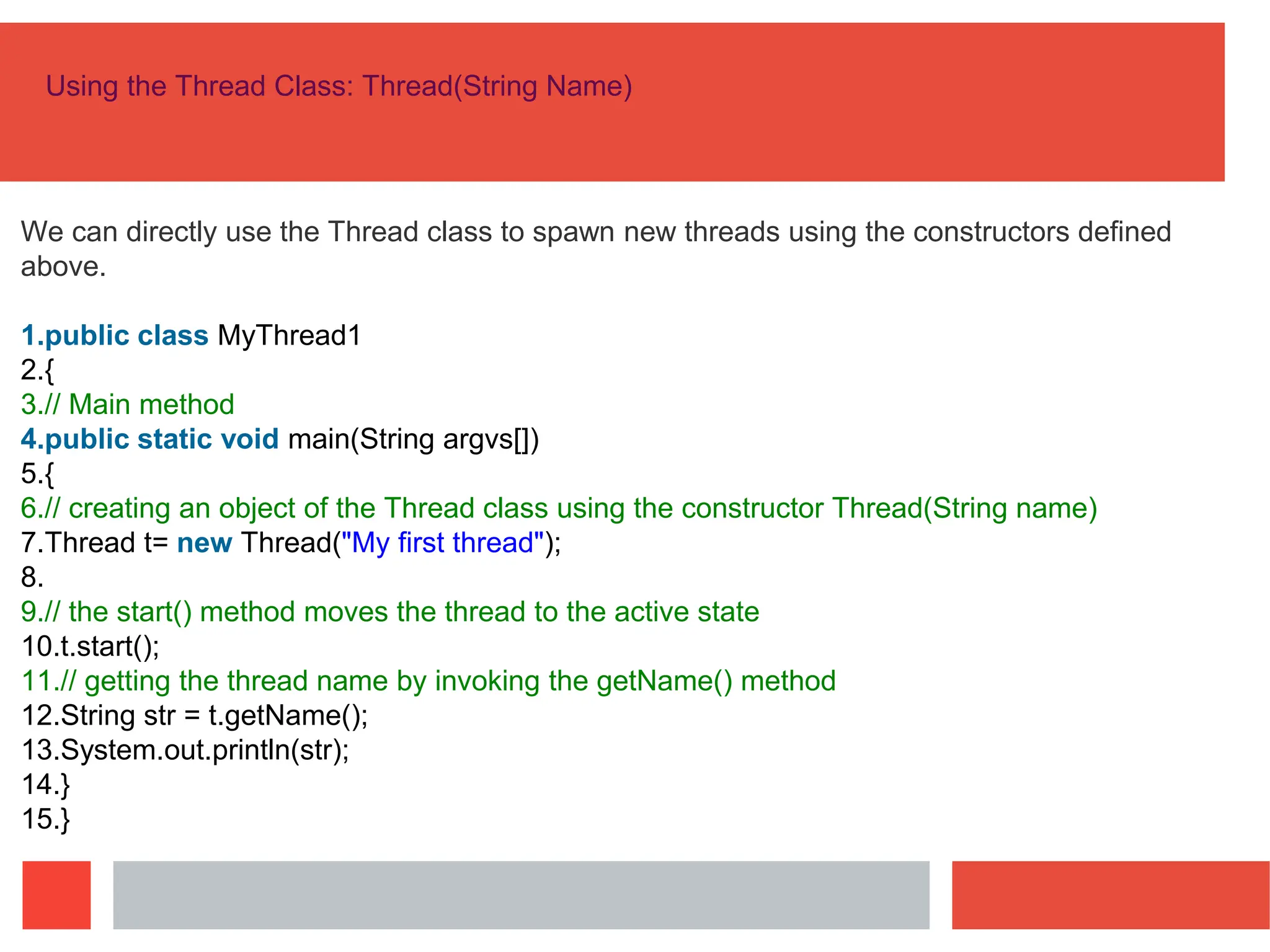
Task: Click the empty line 8
Action: click(x=32, y=578)
